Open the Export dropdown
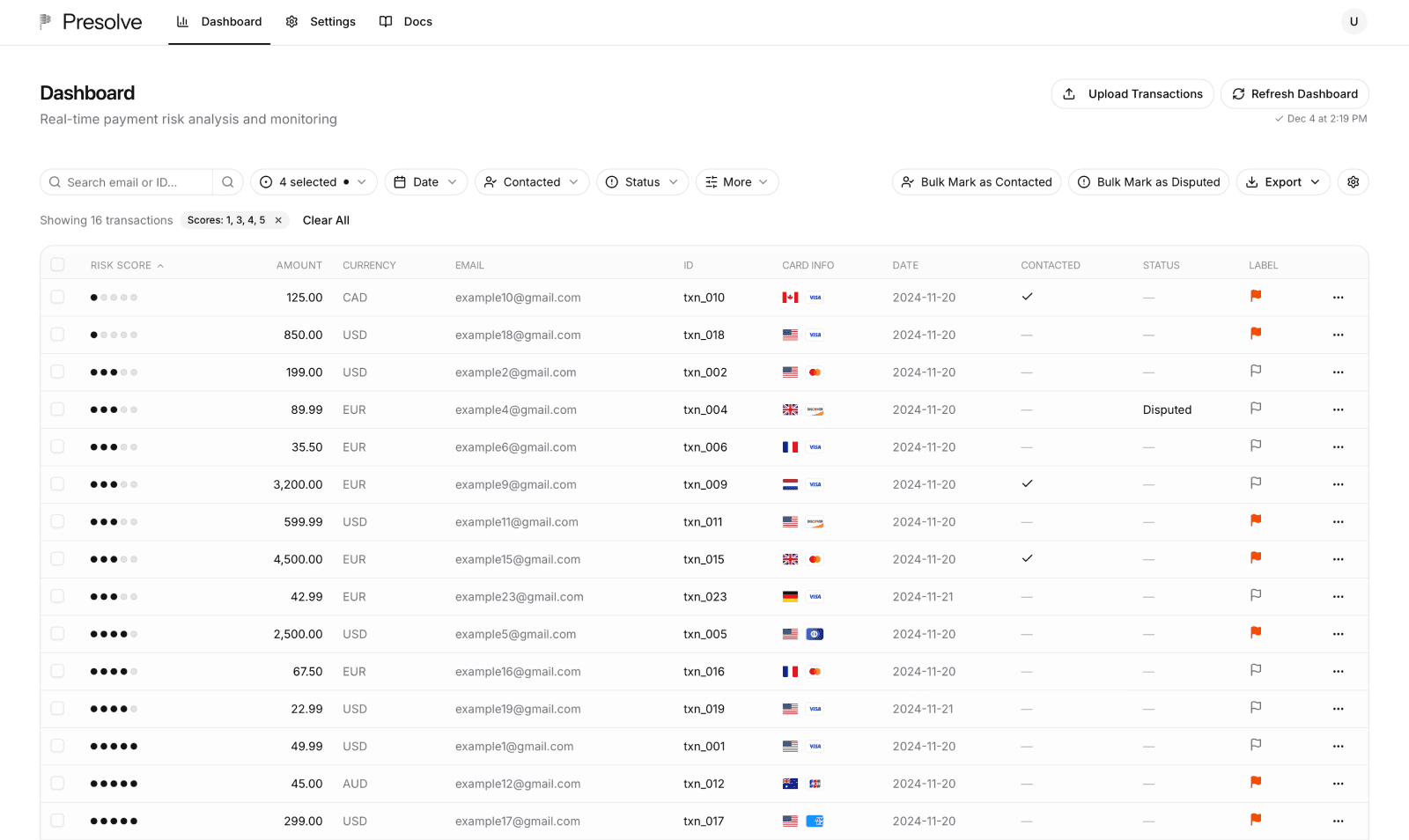1409x840 pixels. pos(1282,181)
